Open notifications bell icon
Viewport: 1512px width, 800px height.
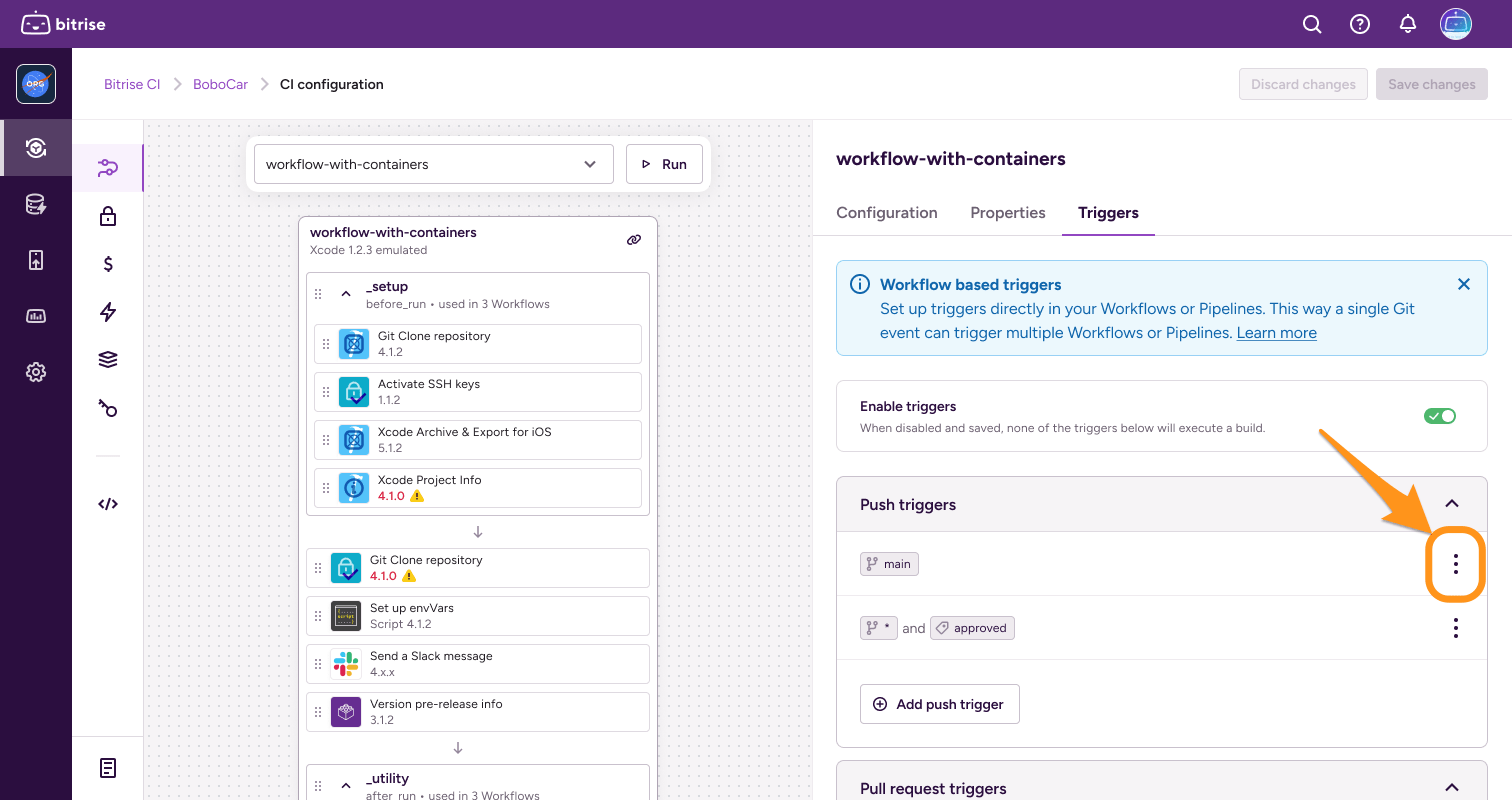pyautogui.click(x=1408, y=24)
